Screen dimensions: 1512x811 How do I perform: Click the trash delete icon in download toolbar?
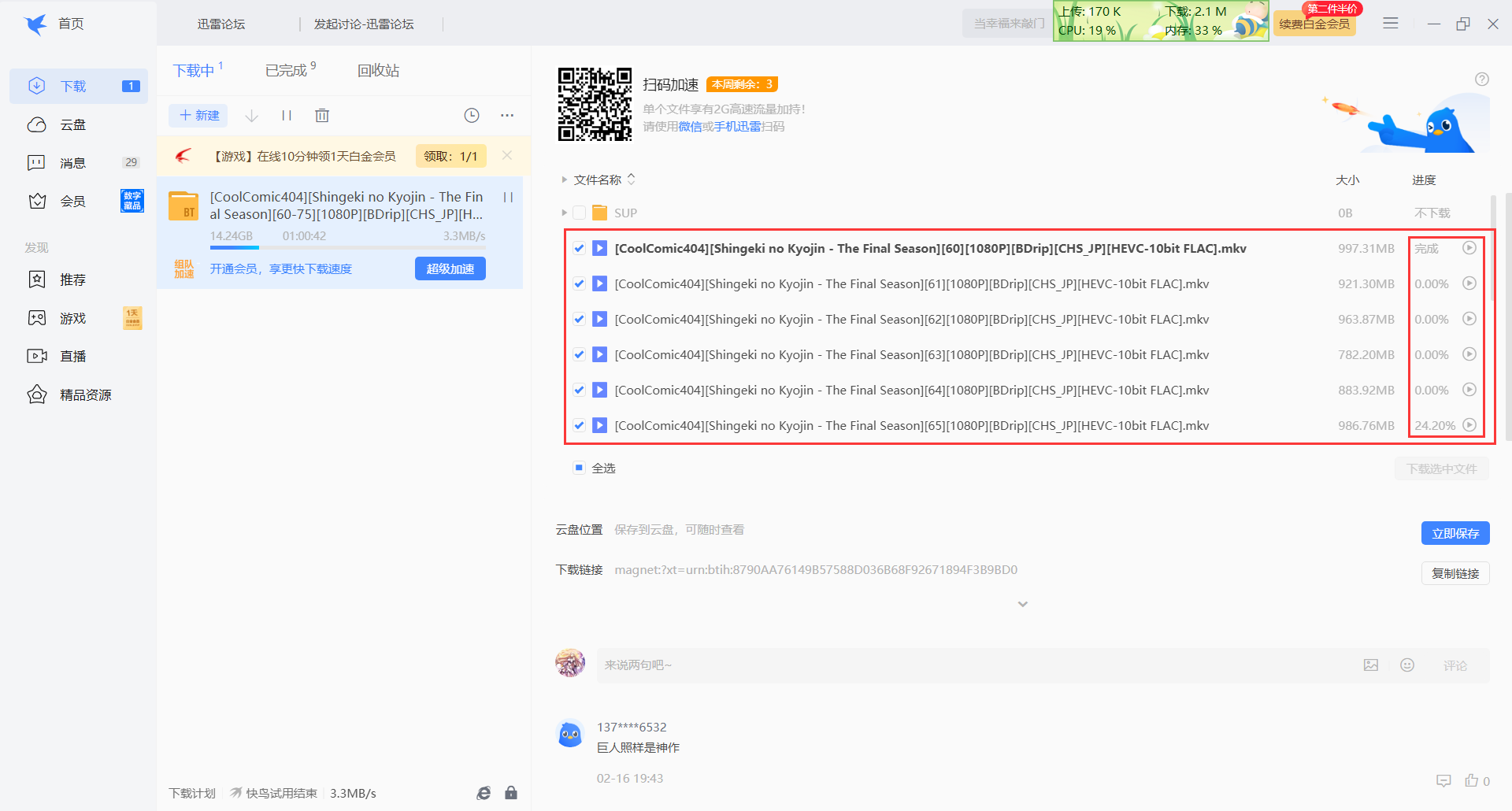[x=321, y=116]
